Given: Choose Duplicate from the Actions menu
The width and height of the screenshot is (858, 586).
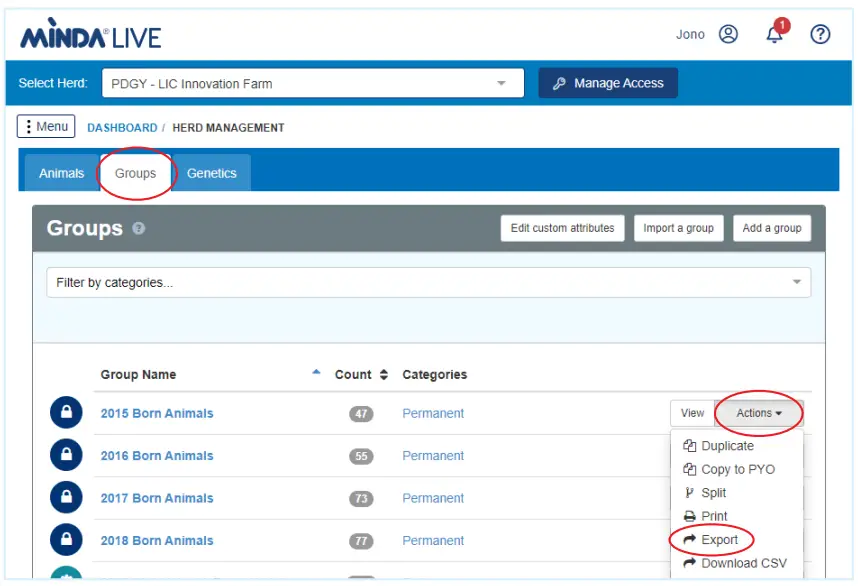Looking at the screenshot, I should point(718,446).
